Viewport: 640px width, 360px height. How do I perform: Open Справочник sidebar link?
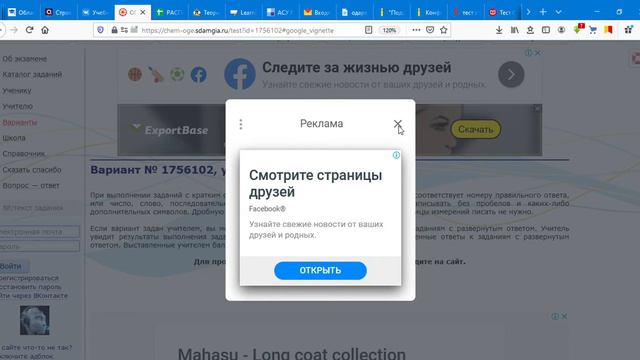[x=24, y=154]
